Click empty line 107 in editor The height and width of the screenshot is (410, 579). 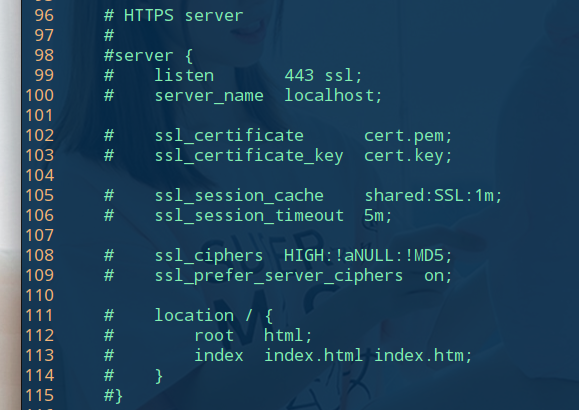tap(300, 235)
